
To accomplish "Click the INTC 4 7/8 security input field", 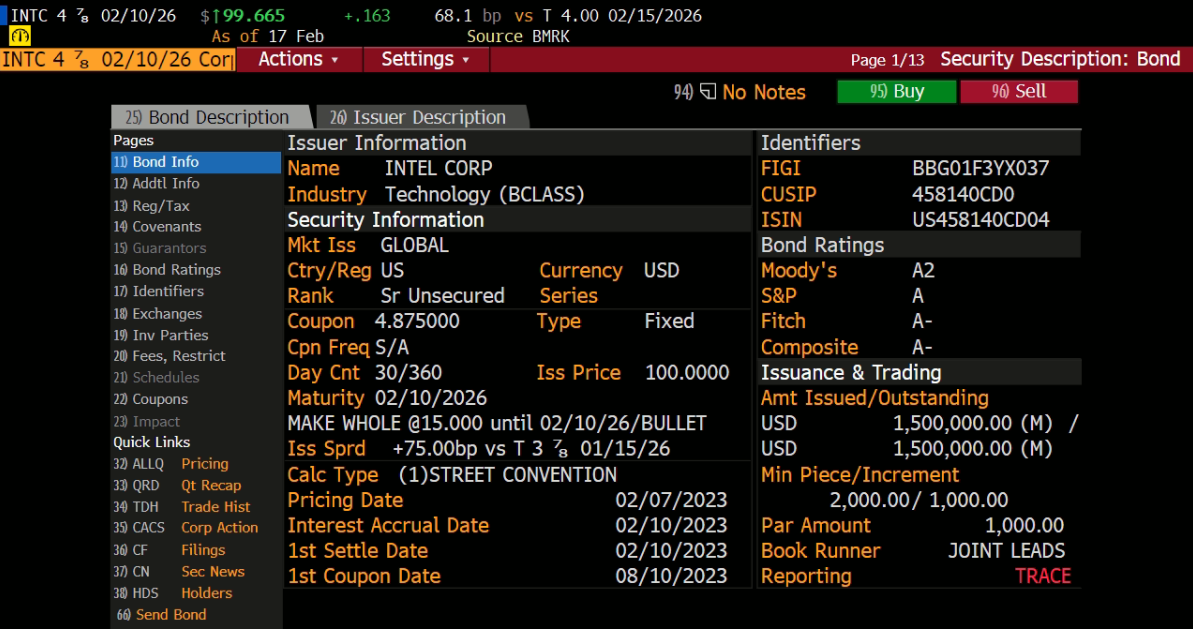I will [x=118, y=59].
